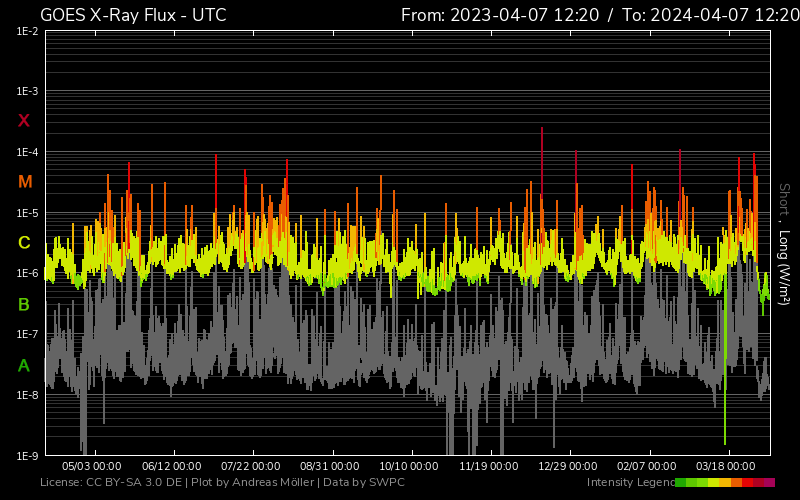The image size is (800, 500).
Task: Click the green A flare class label
Action: [24, 365]
